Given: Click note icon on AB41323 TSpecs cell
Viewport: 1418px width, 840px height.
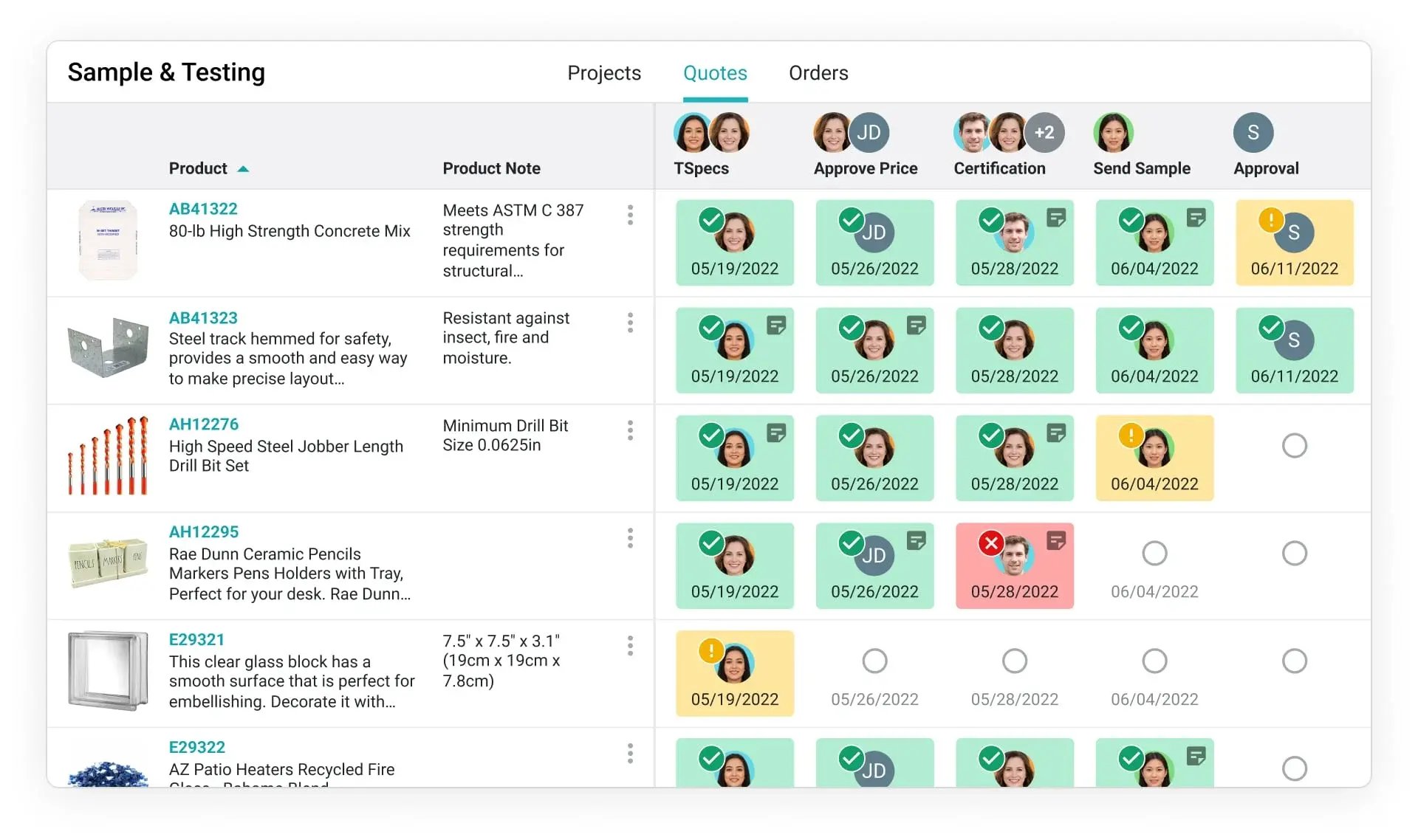Looking at the screenshot, I should pyautogui.click(x=776, y=325).
